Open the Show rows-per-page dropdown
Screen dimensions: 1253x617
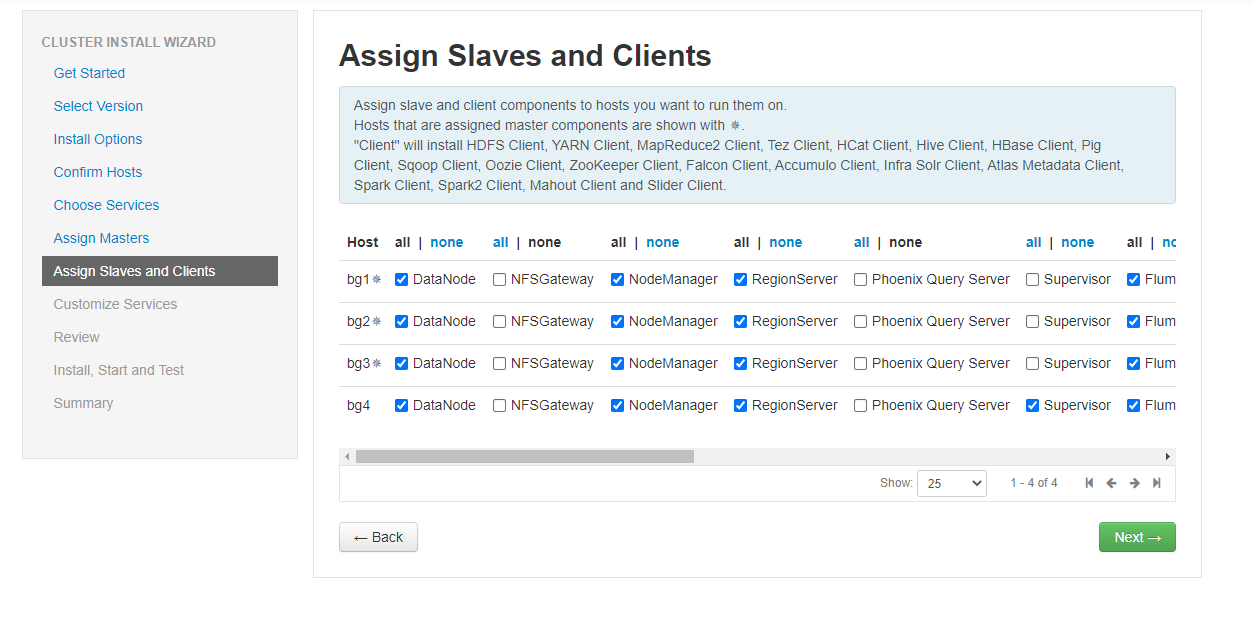951,483
